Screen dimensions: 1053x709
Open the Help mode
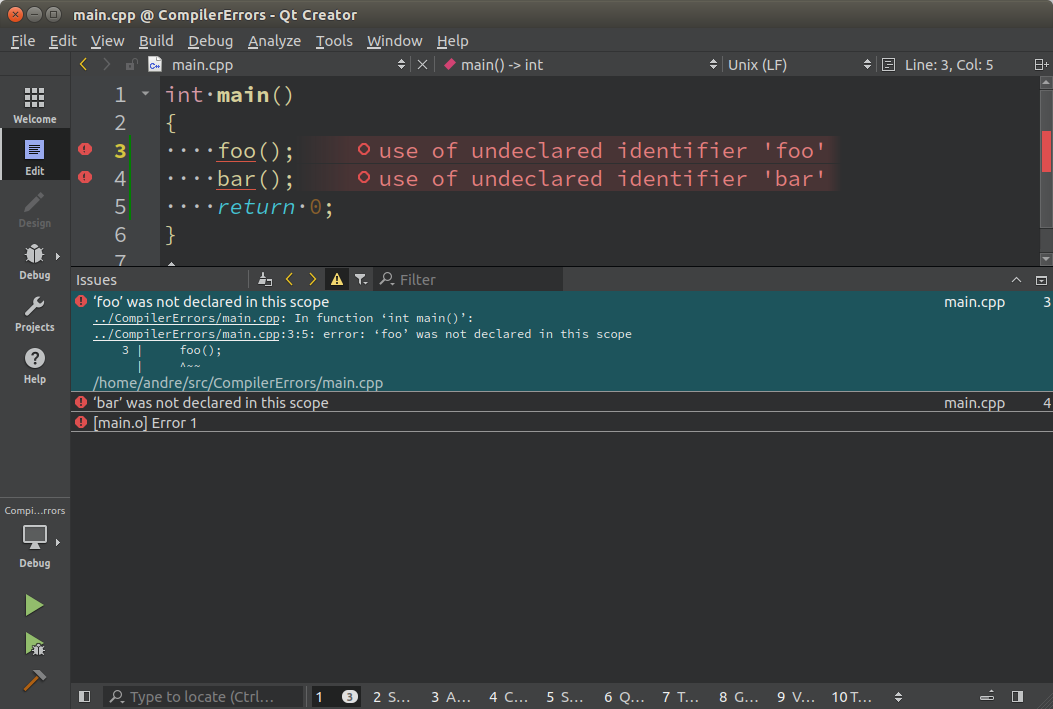pyautogui.click(x=34, y=365)
